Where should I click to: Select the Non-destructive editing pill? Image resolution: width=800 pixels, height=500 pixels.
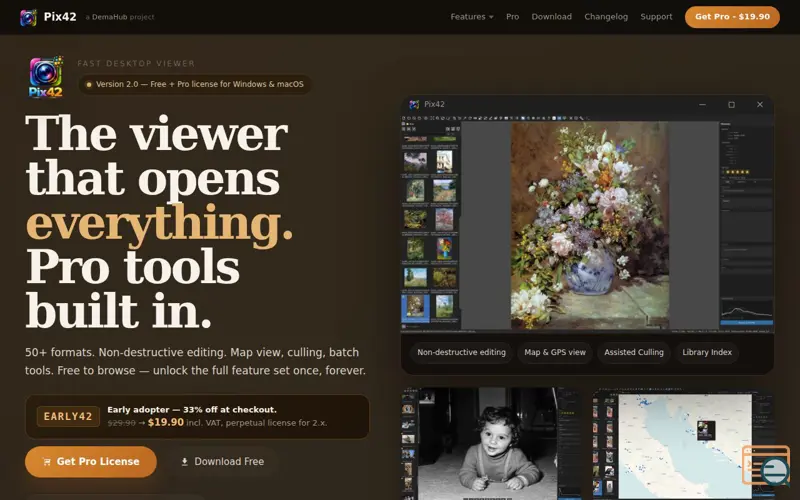[x=461, y=353]
